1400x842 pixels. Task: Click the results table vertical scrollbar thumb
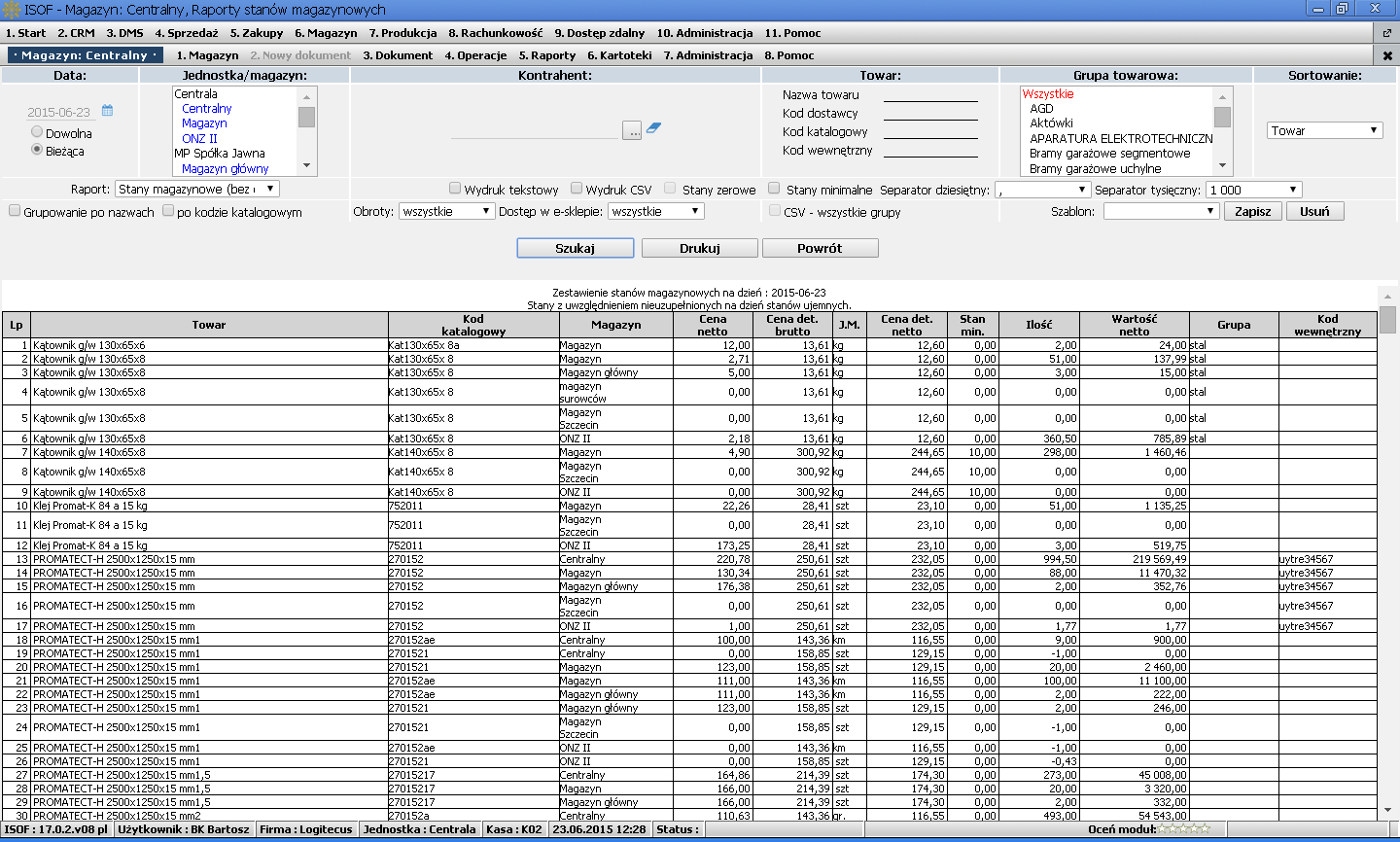(1387, 319)
